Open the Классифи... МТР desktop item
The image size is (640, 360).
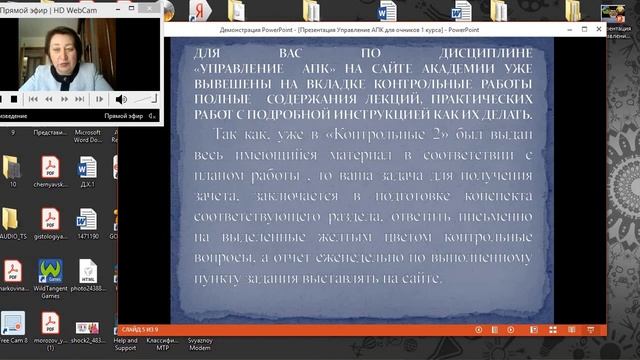click(x=162, y=344)
